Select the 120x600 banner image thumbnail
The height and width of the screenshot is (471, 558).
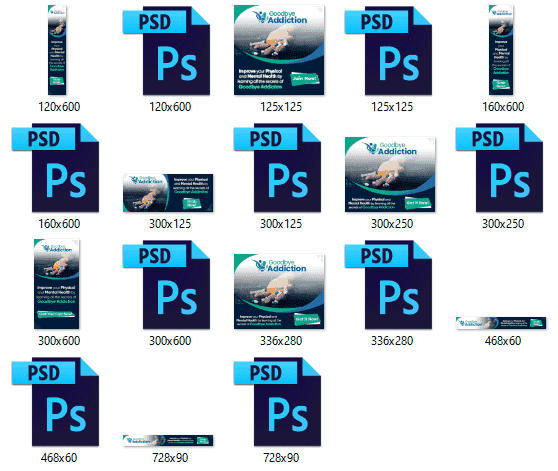point(57,50)
